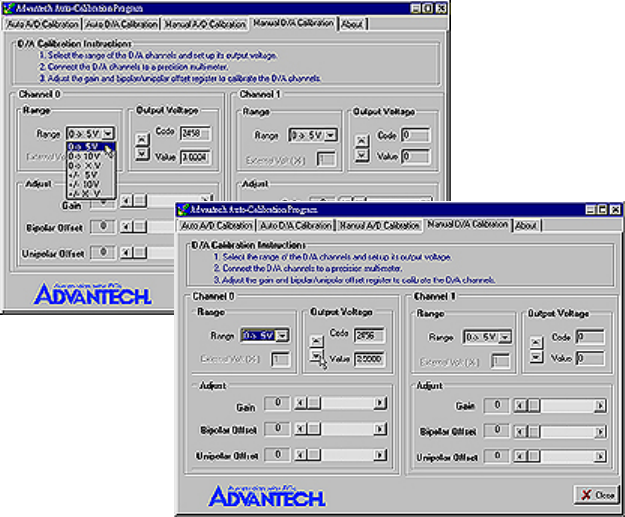This screenshot has width=625, height=517.
Task: Click right arrow of Channel 0 Gain scrollbar, front window
Action: click(x=380, y=404)
